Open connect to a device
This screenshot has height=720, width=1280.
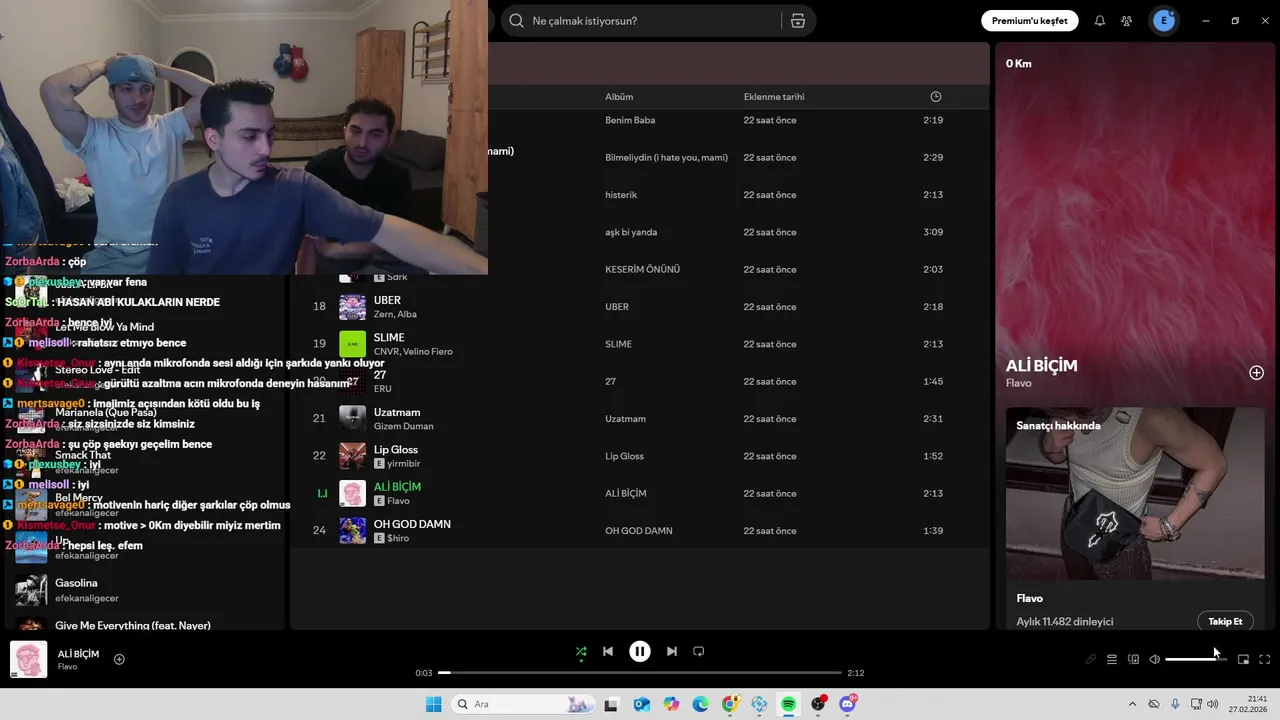point(1133,659)
